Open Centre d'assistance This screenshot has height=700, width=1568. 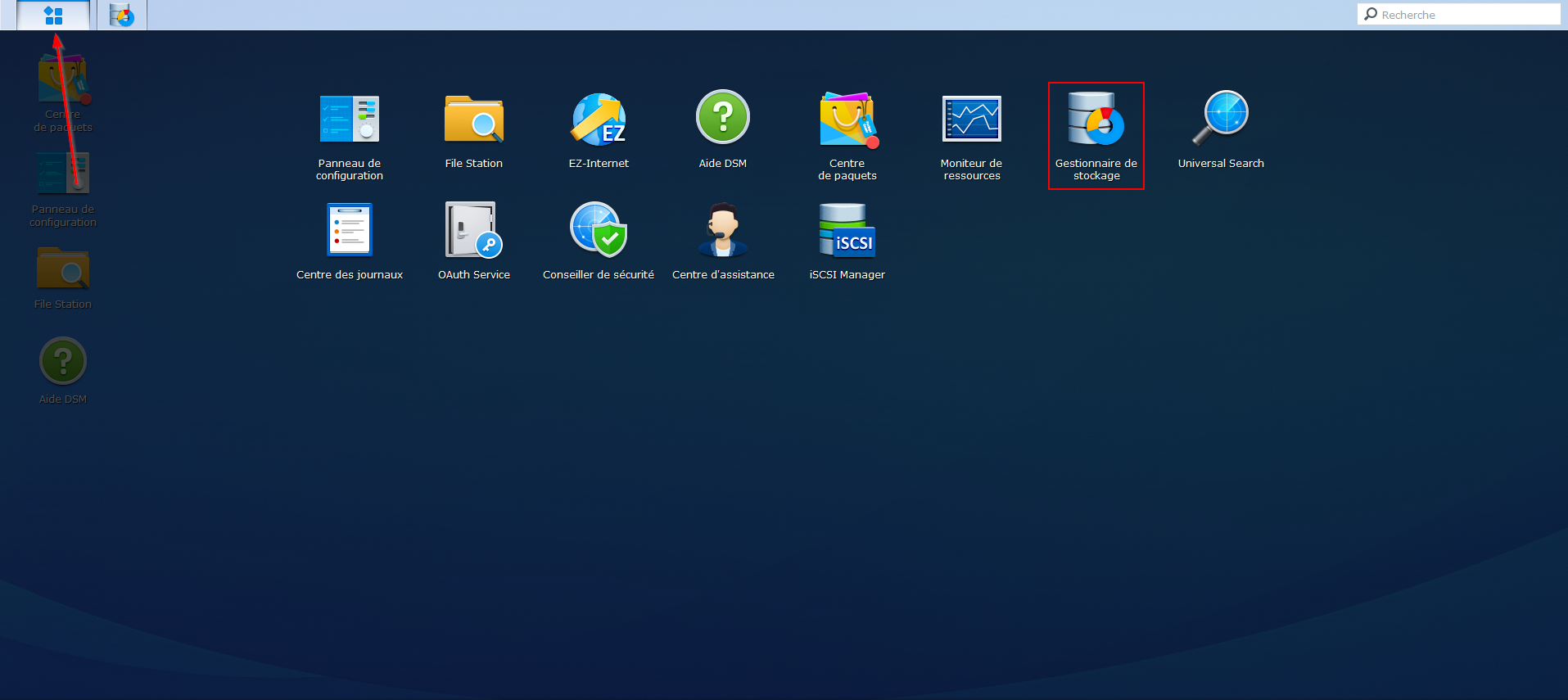(x=723, y=242)
